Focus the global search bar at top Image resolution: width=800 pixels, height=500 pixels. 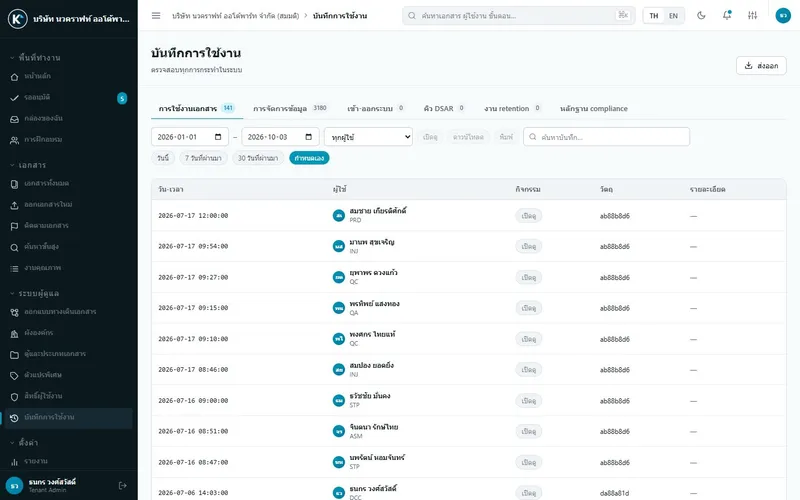(x=518, y=16)
